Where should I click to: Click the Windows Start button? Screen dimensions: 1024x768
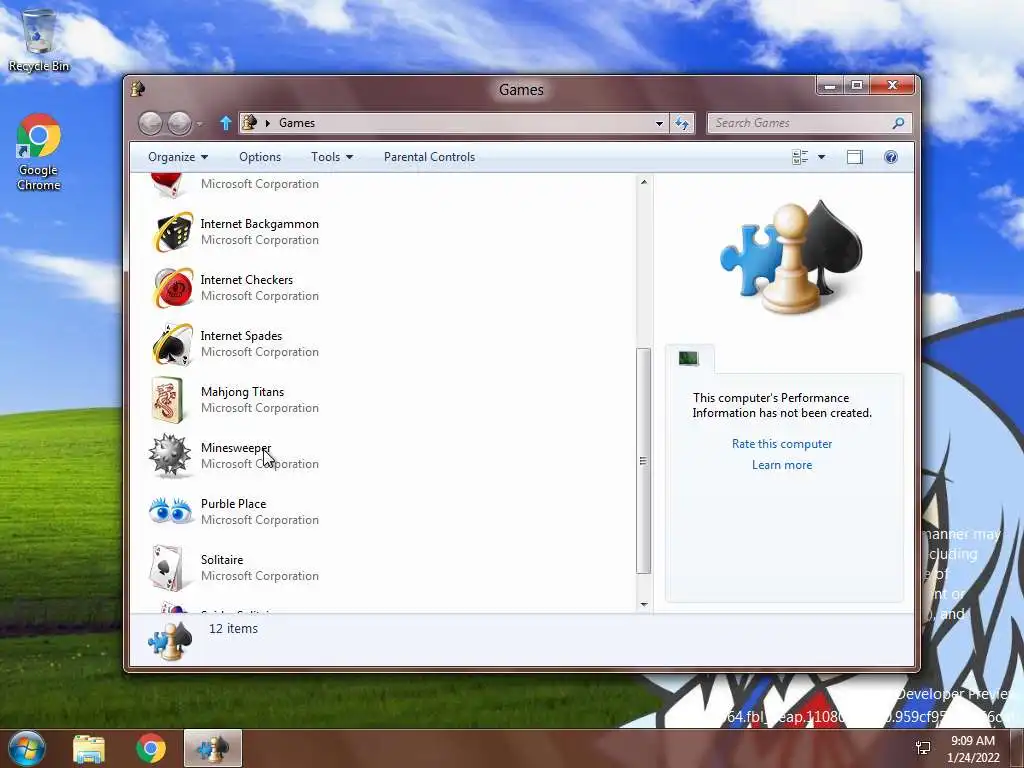26,748
